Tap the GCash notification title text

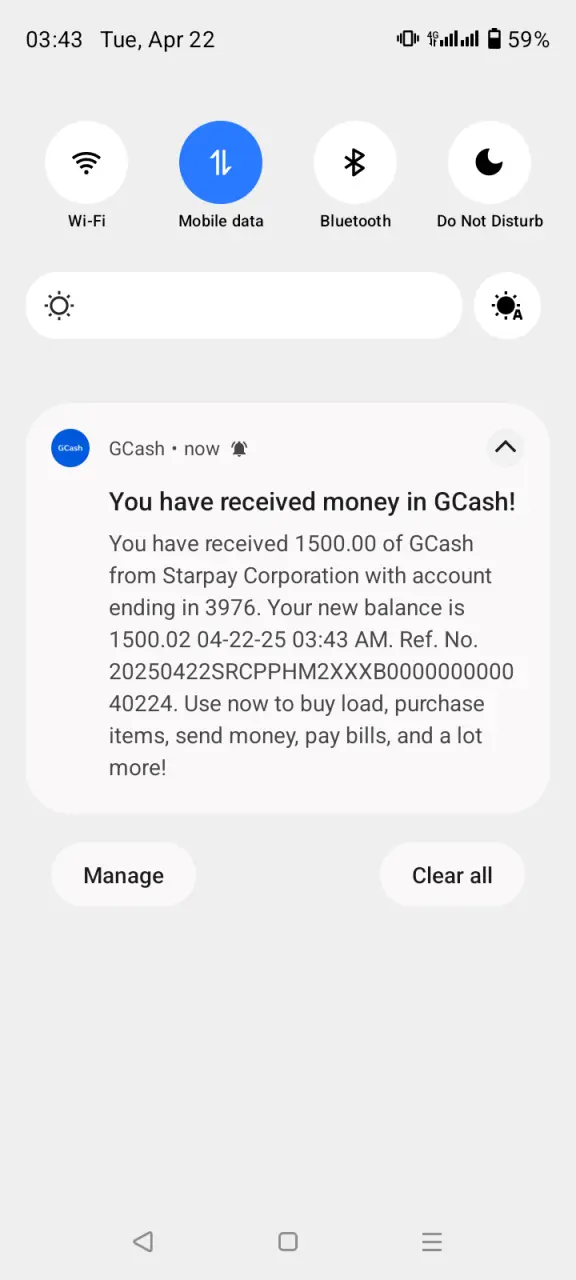(x=312, y=502)
